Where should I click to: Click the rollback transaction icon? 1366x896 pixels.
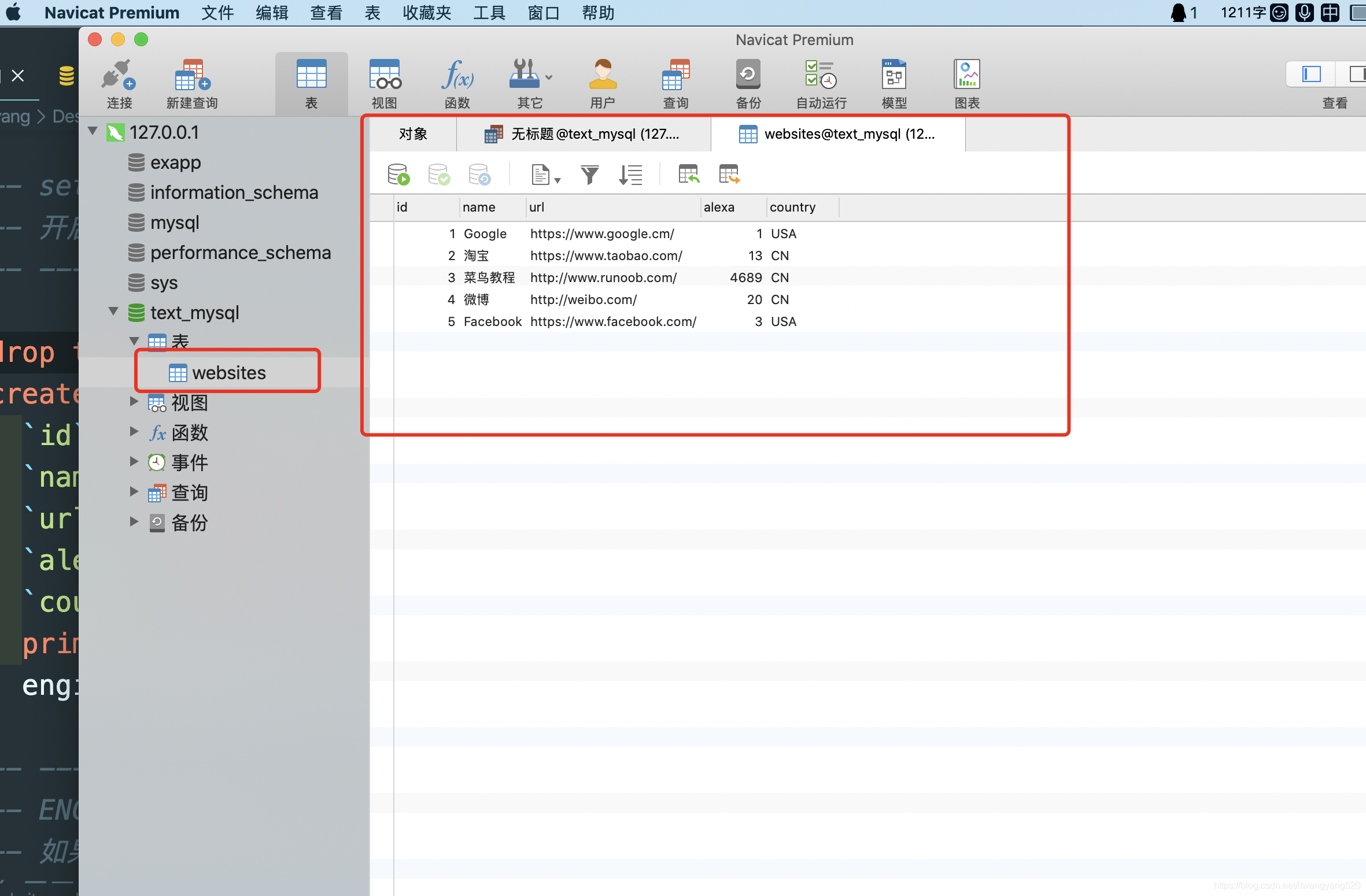coord(479,174)
